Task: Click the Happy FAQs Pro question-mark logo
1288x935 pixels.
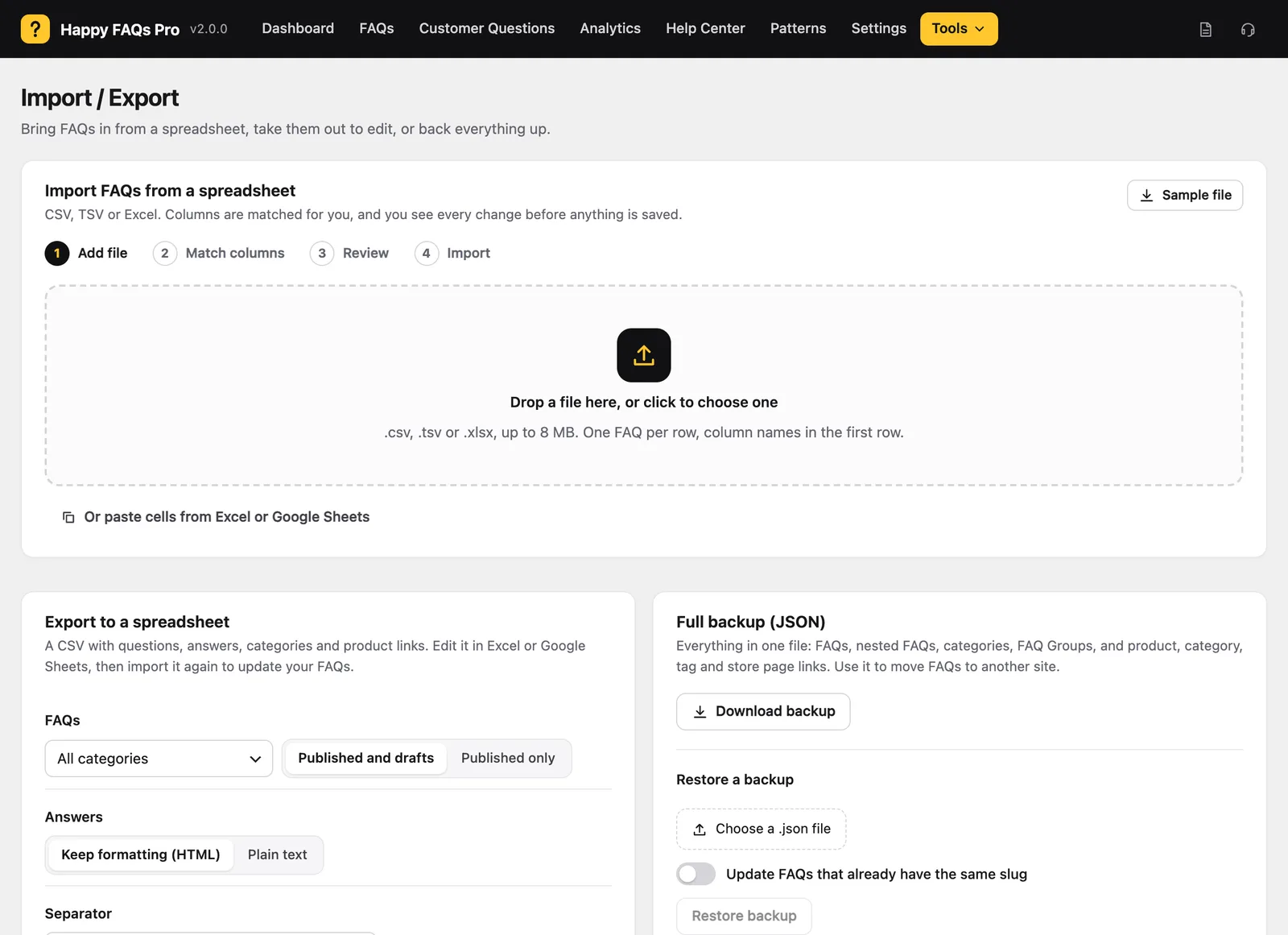Action: tap(35, 29)
